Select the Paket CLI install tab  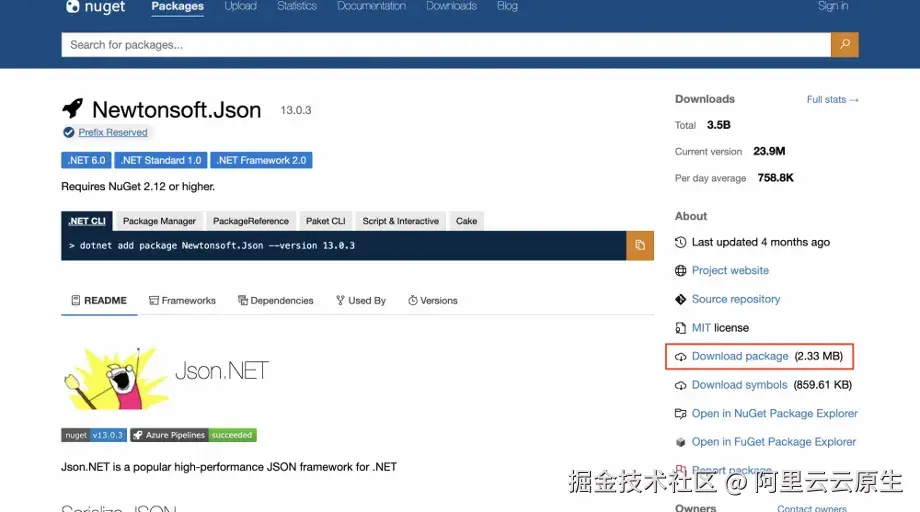[326, 221]
